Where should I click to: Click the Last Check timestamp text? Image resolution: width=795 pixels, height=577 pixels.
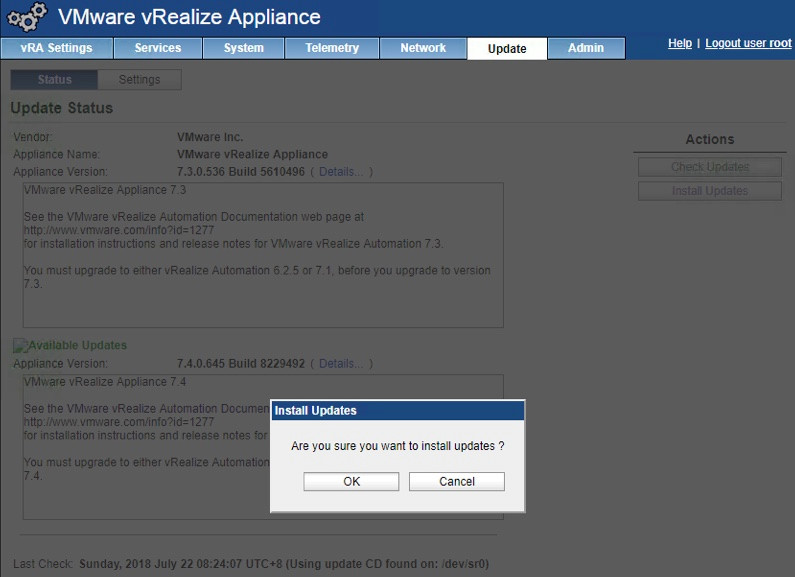284,564
